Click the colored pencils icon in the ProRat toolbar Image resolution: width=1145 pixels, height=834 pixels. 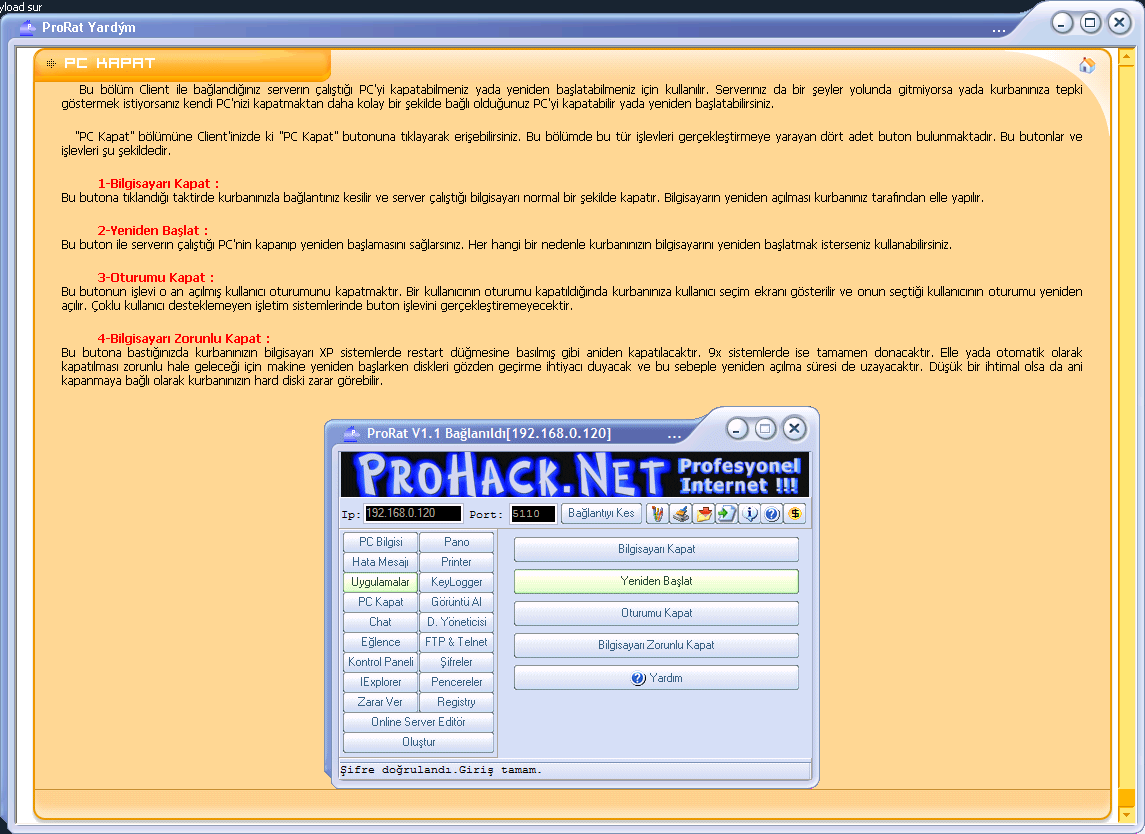pos(658,514)
